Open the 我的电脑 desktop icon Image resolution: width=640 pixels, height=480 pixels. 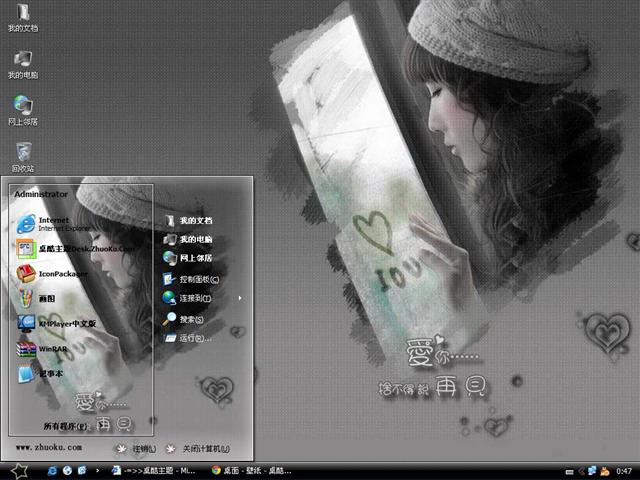(23, 64)
